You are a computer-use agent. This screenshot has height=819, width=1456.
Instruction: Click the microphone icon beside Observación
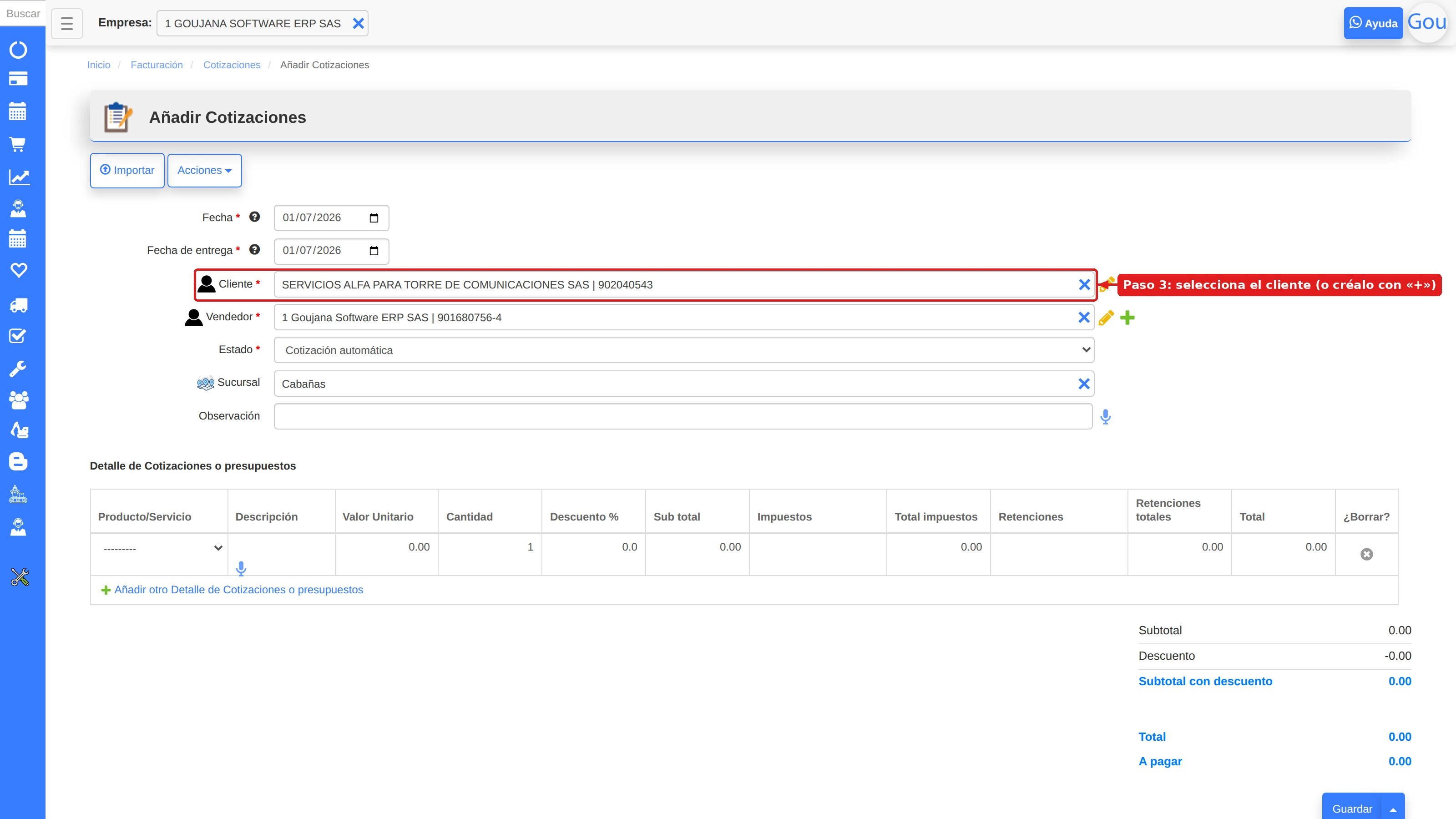pos(1106,417)
